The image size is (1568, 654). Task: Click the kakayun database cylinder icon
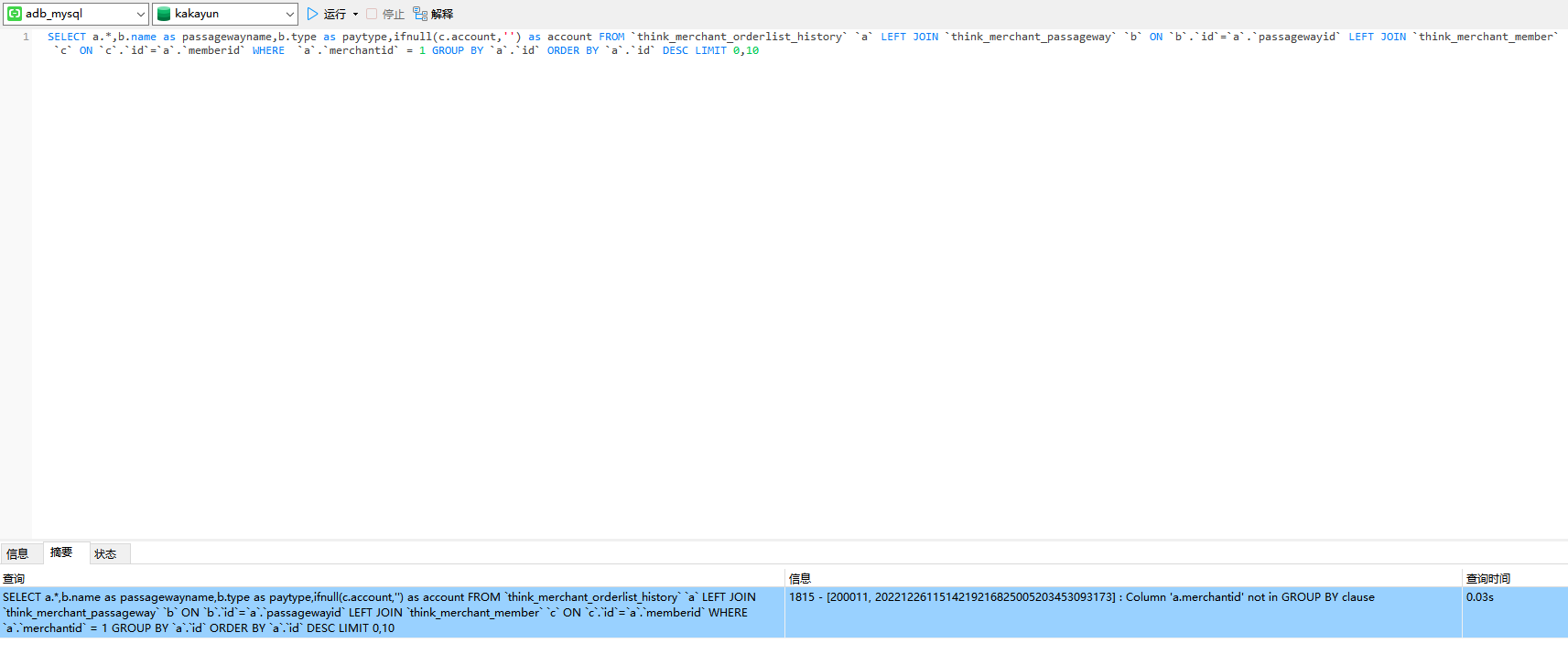164,14
